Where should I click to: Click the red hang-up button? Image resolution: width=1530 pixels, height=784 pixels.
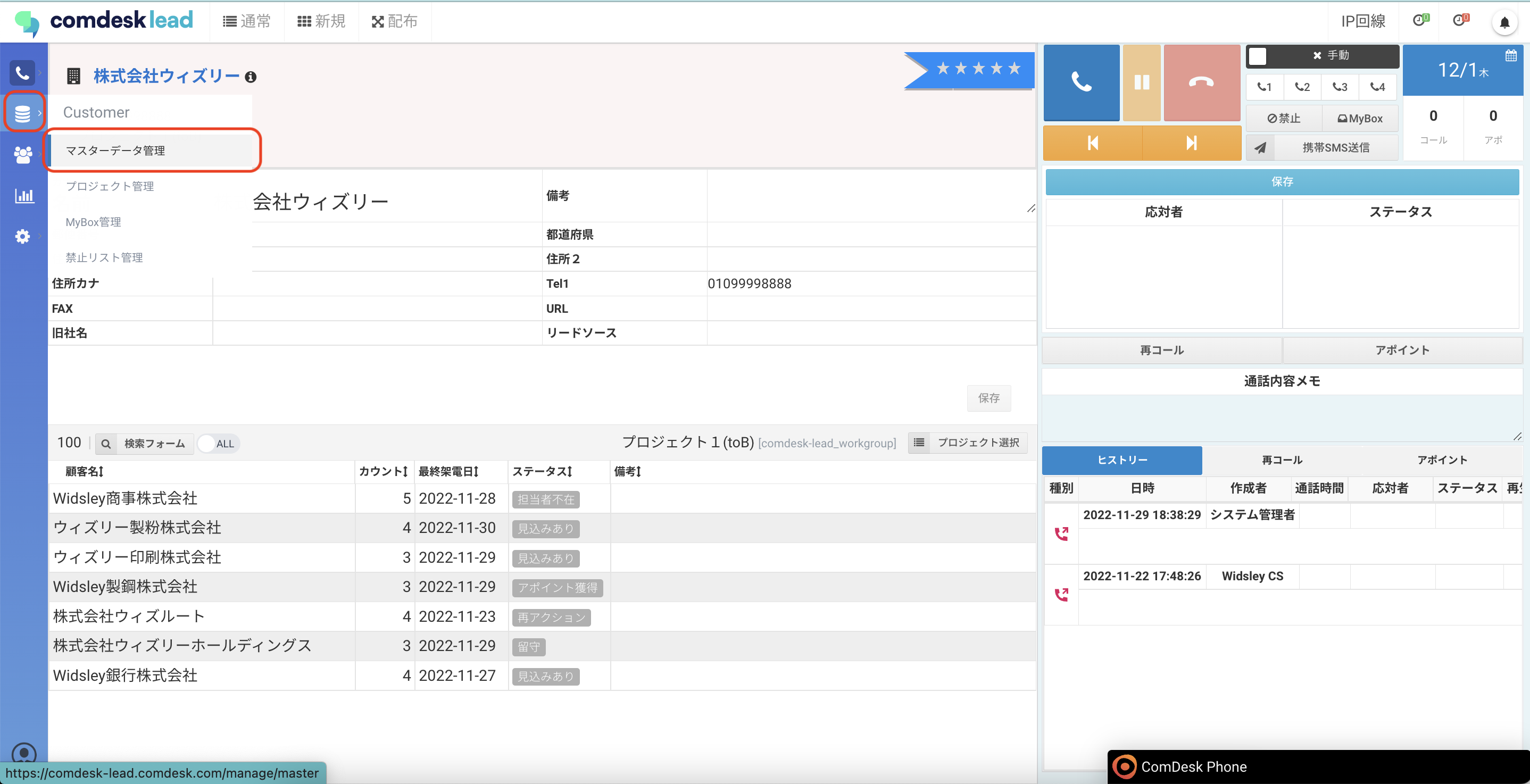tap(1201, 82)
